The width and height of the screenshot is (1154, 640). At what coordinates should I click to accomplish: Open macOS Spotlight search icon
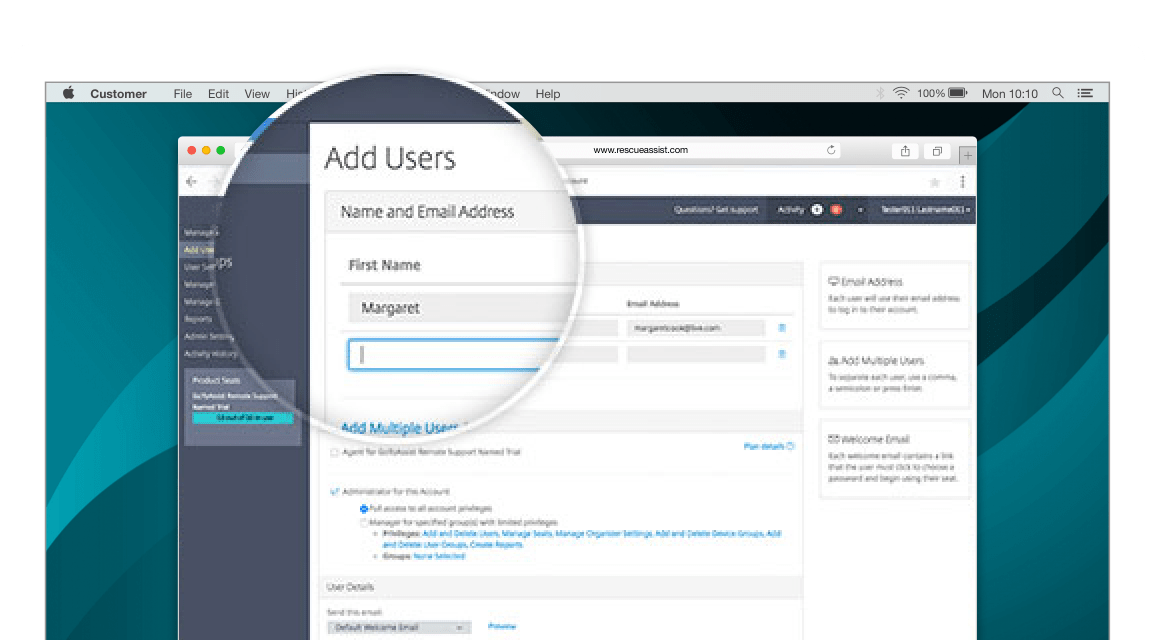(1058, 93)
